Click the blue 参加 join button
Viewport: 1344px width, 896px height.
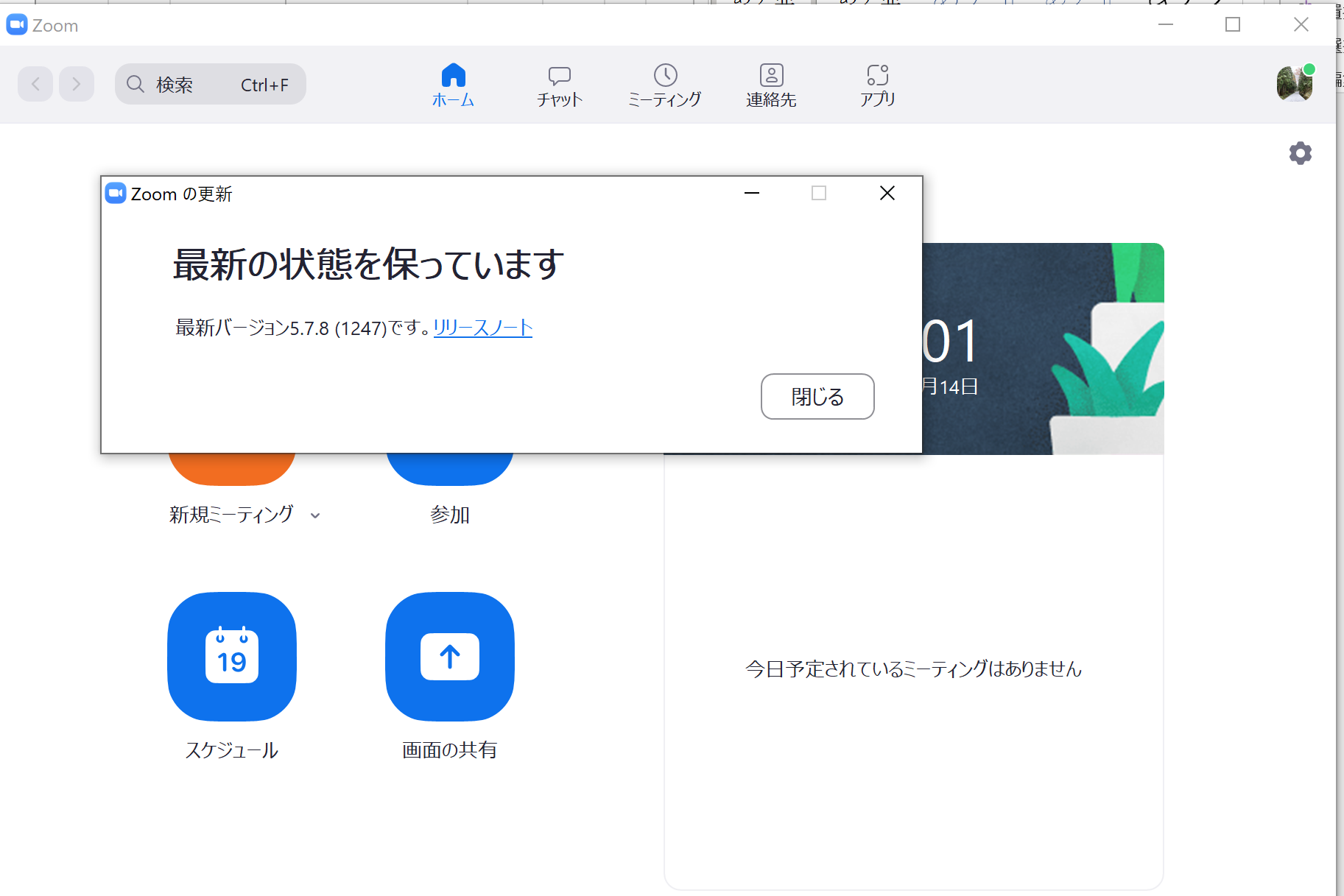[x=450, y=468]
